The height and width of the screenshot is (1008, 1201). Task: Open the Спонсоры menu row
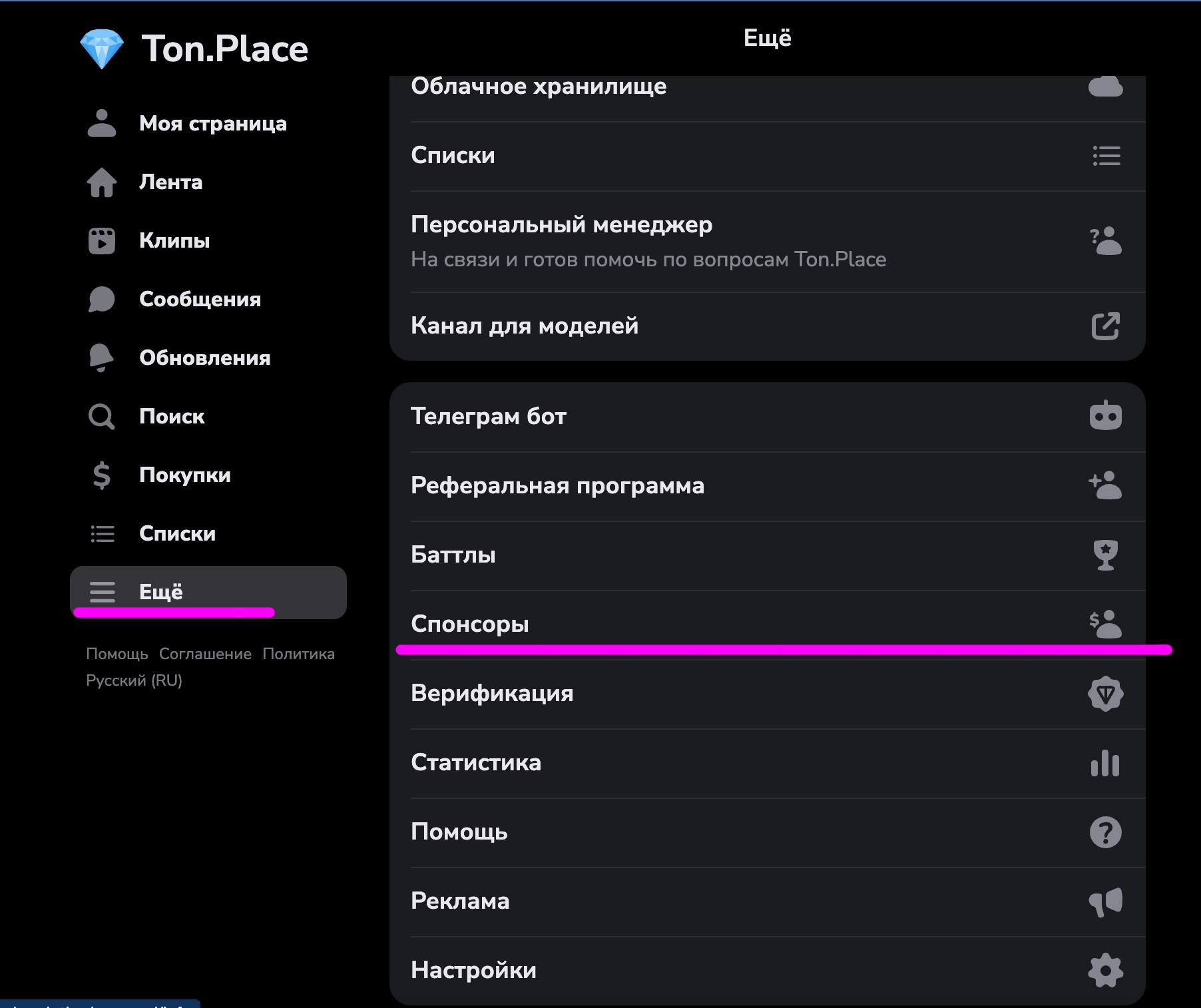coord(470,624)
